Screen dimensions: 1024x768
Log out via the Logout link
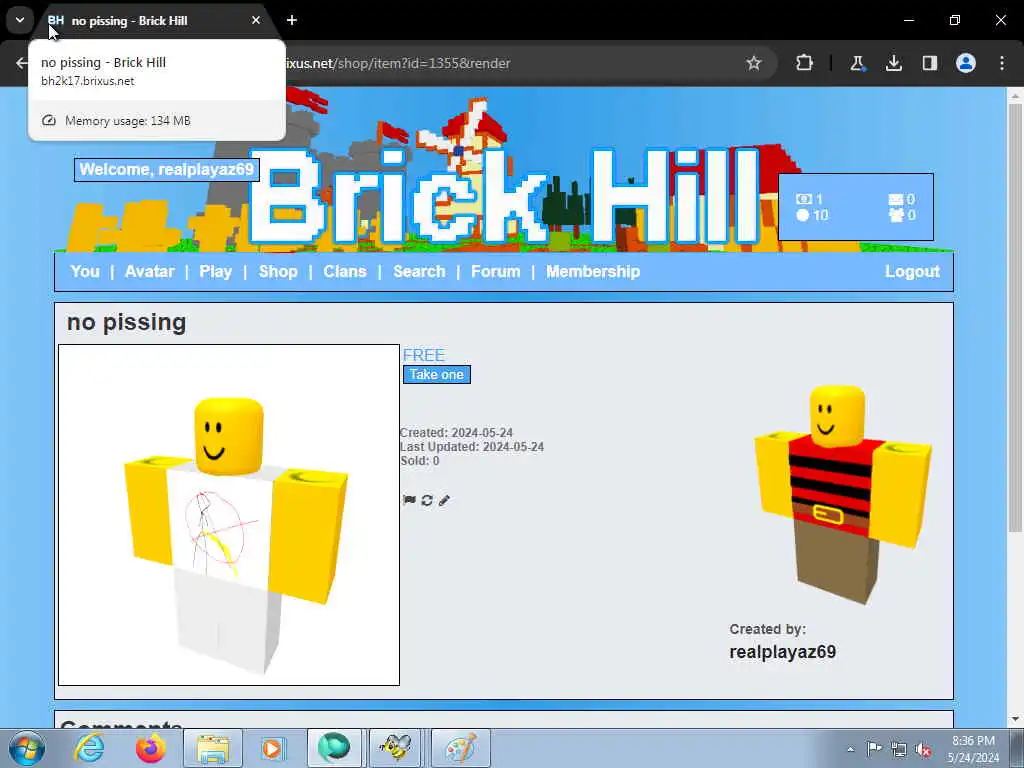[x=912, y=271]
